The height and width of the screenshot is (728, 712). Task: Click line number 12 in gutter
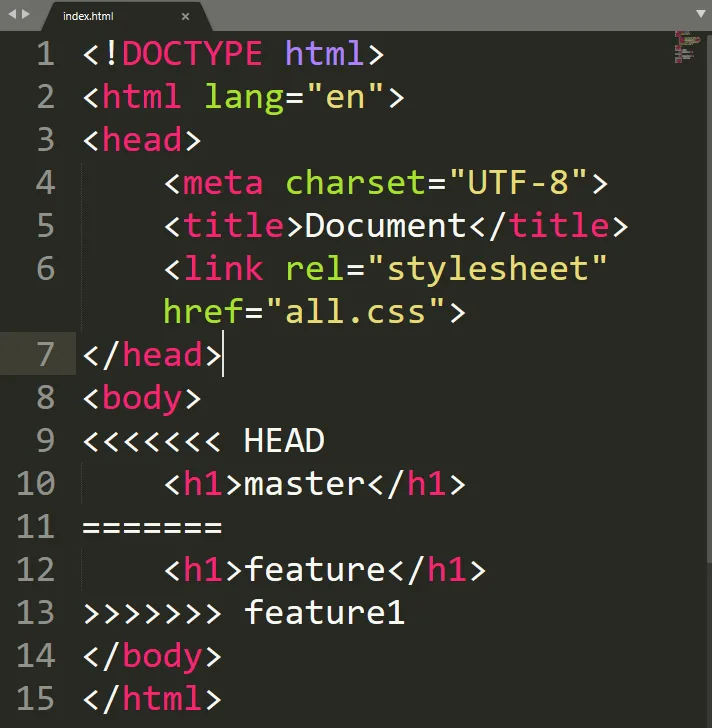(36, 569)
